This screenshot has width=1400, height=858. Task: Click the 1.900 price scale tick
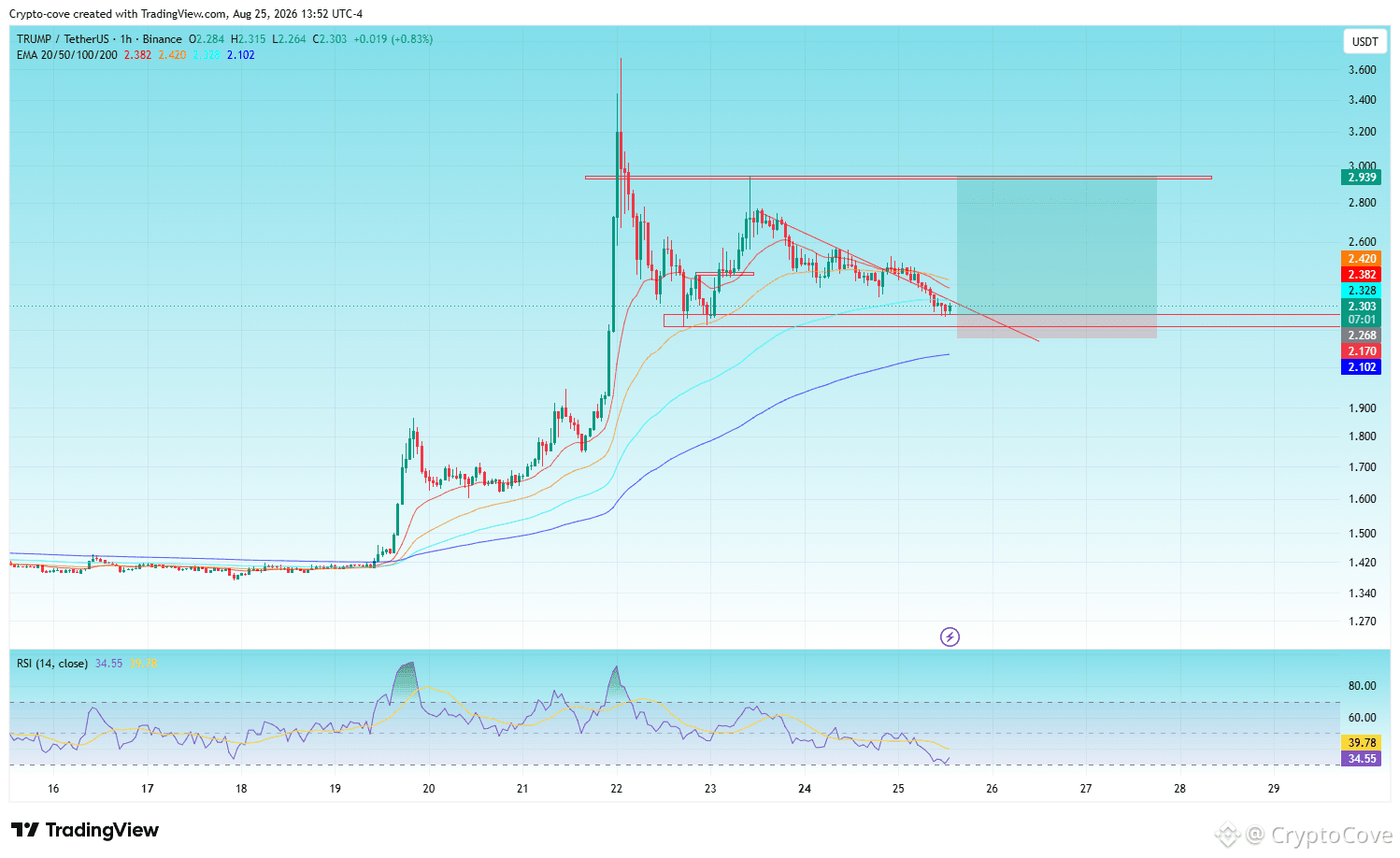(x=1362, y=408)
